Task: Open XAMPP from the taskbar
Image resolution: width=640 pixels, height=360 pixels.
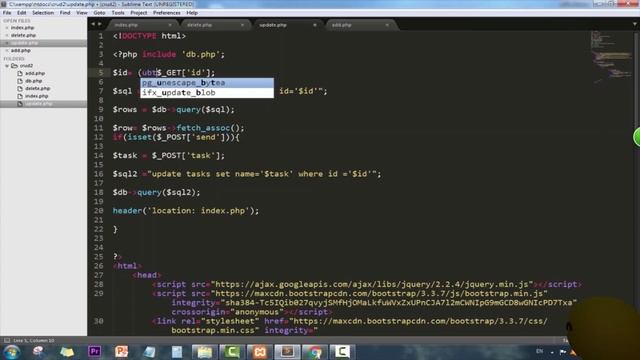Action: pos(260,351)
